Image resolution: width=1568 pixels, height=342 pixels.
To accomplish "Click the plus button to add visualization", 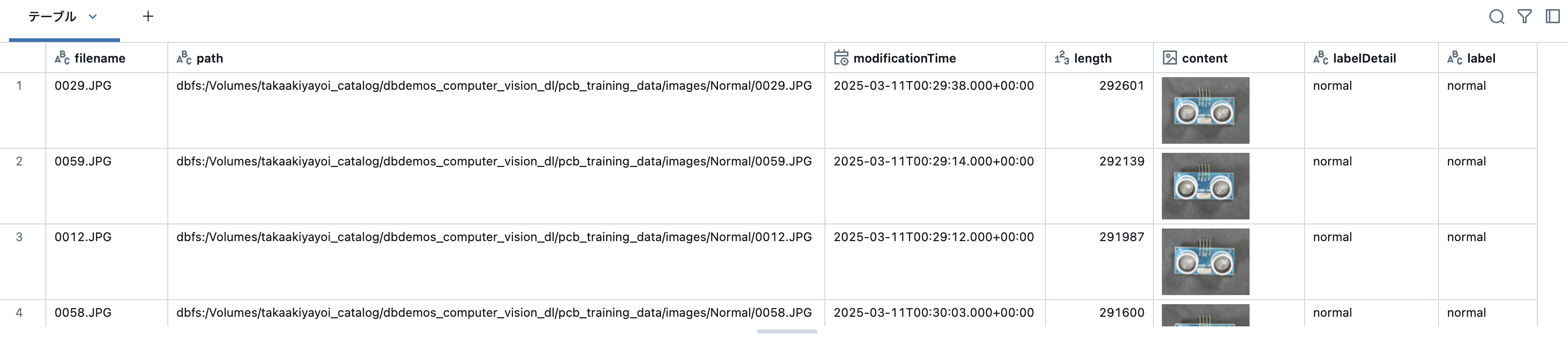I will pos(148,17).
